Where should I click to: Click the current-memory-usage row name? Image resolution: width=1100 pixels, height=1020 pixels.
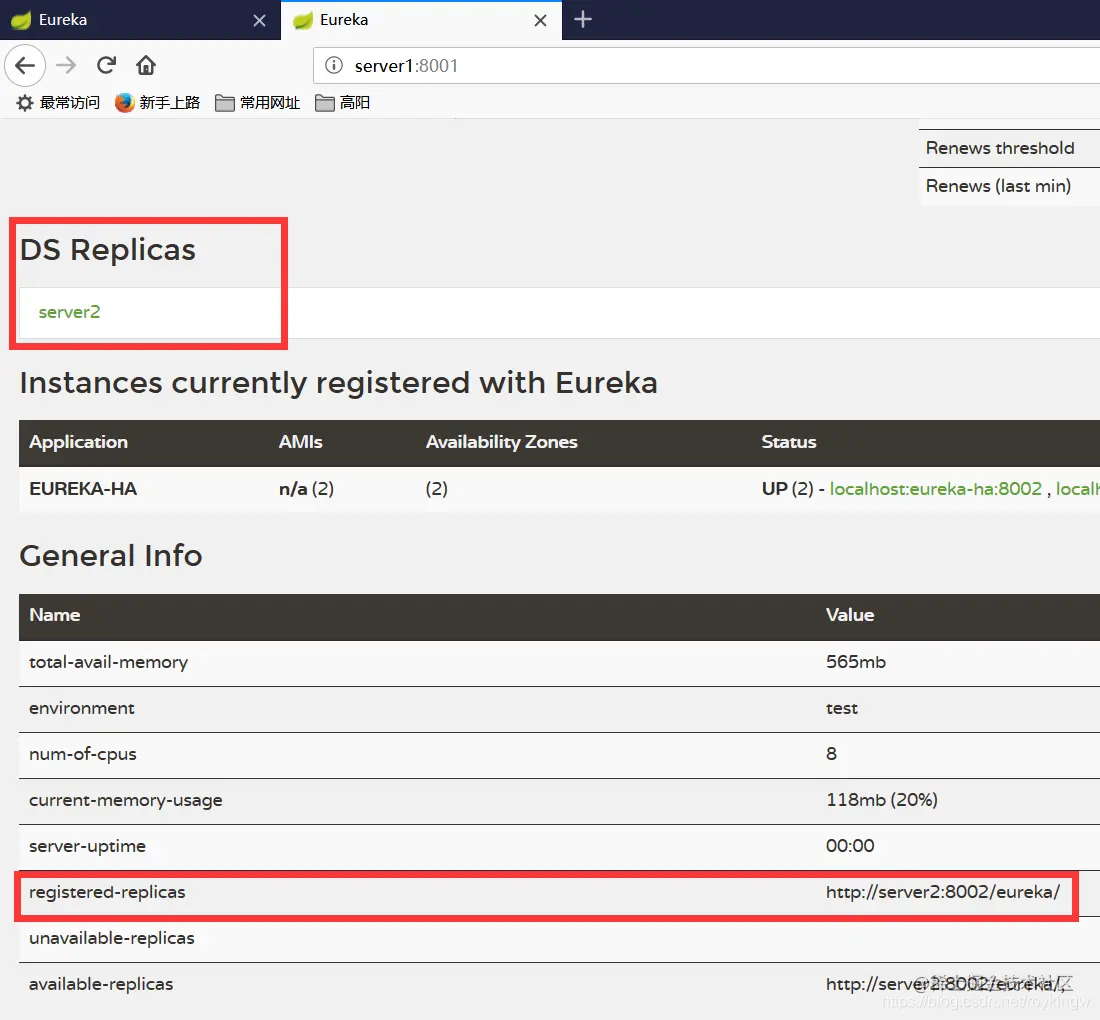point(126,800)
